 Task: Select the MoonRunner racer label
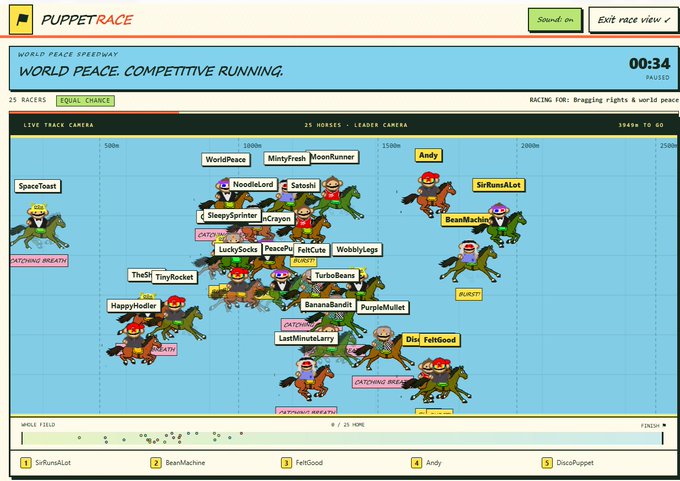tap(333, 157)
